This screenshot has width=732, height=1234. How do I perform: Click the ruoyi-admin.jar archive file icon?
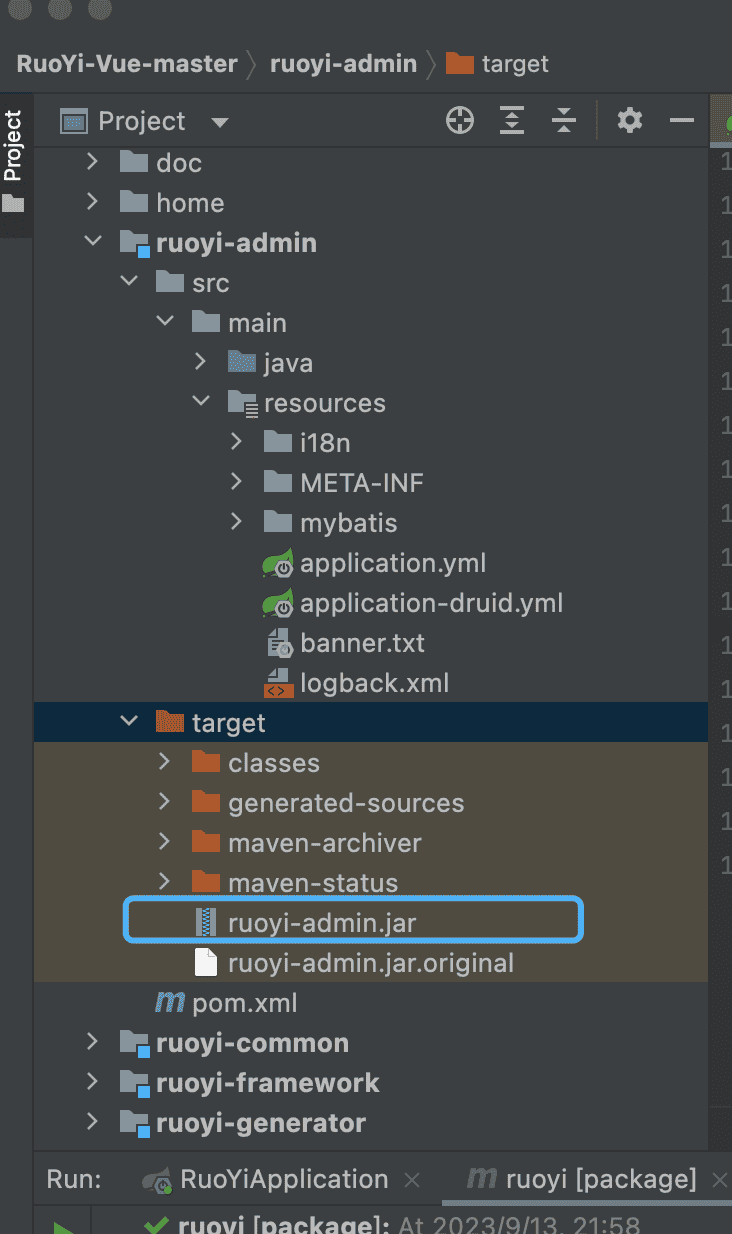click(206, 923)
